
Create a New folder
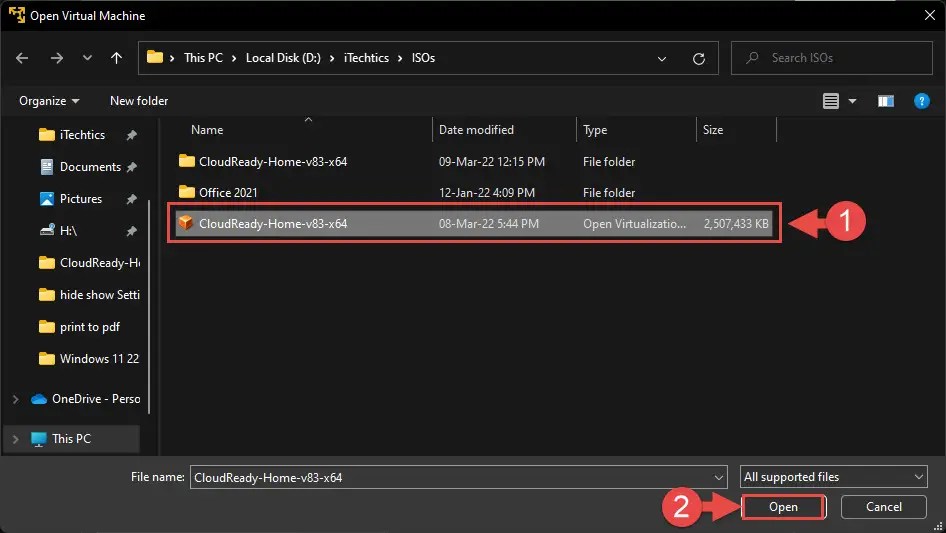139,101
